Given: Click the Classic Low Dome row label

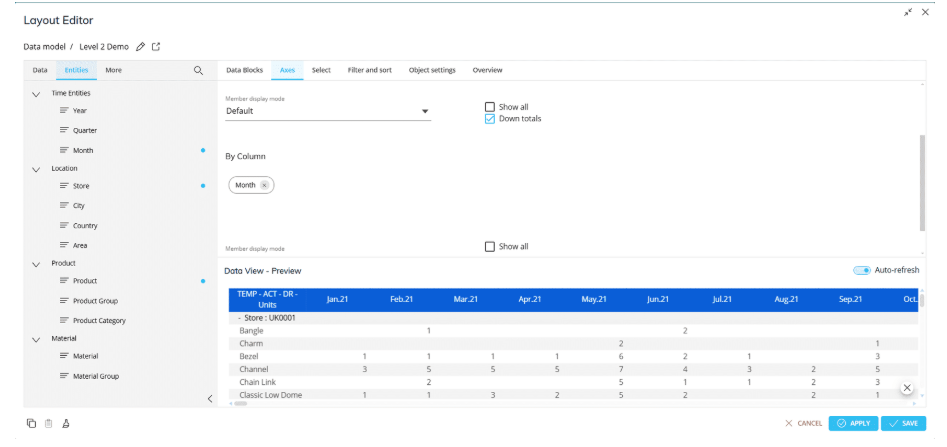Looking at the screenshot, I should tap(271, 395).
